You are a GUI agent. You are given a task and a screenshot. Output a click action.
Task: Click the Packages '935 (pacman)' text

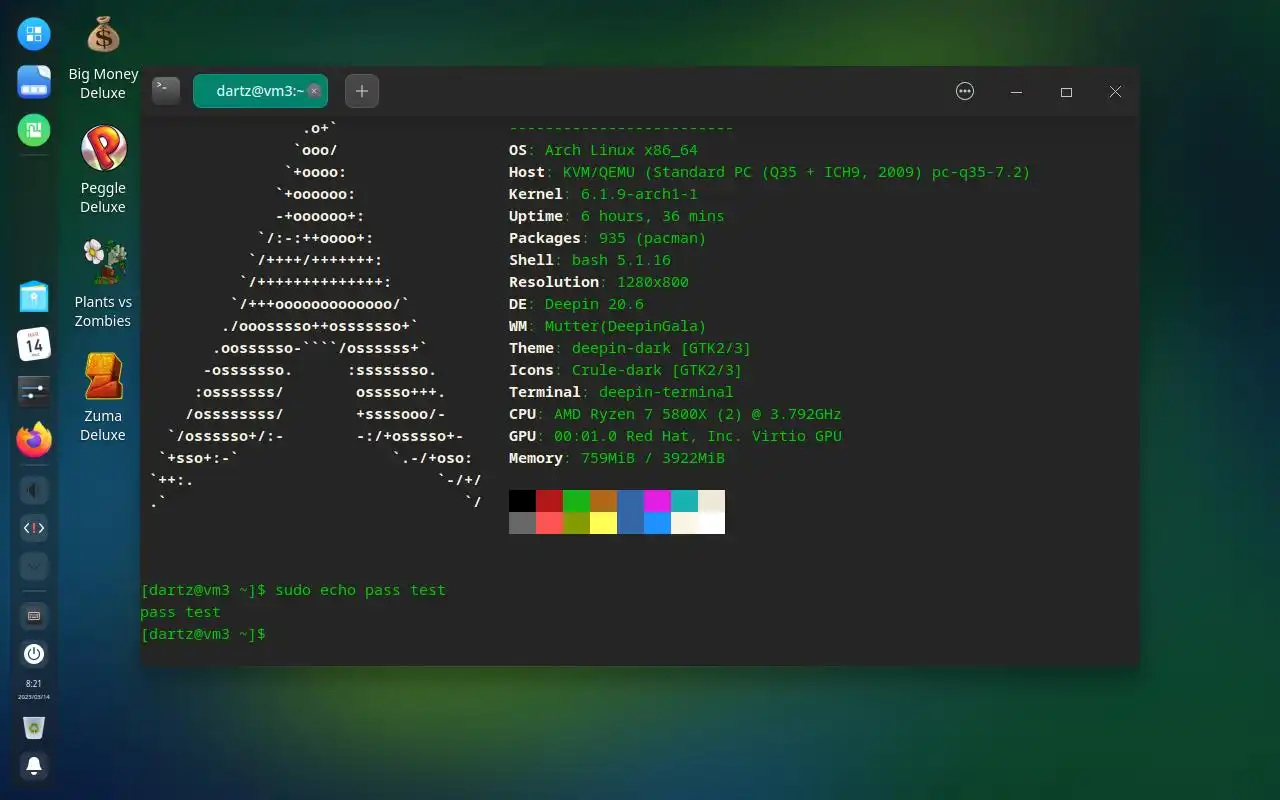(652, 238)
